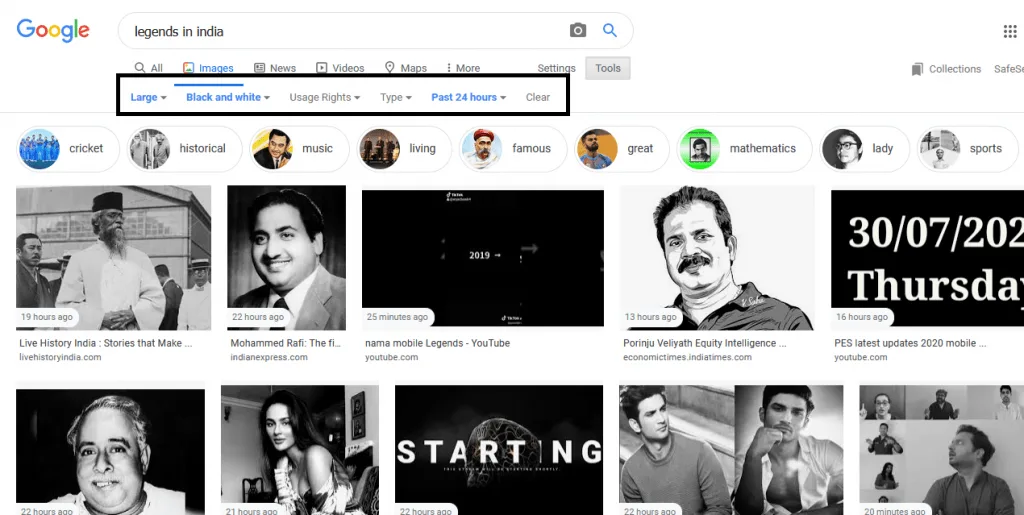
Task: Click 'Mohammed Rafi: The fi...' title
Action: point(286,343)
